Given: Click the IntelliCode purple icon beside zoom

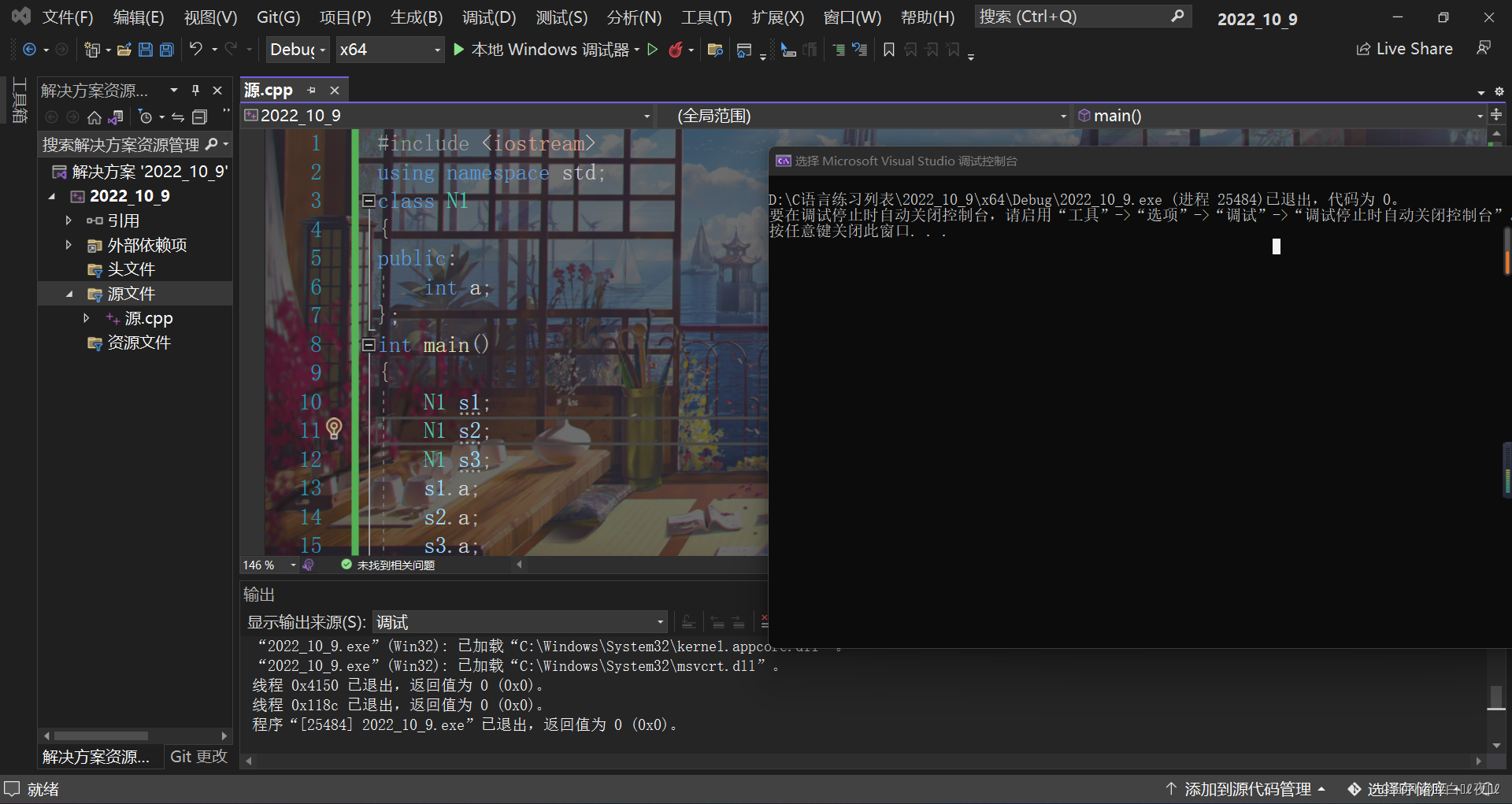Looking at the screenshot, I should point(308,565).
